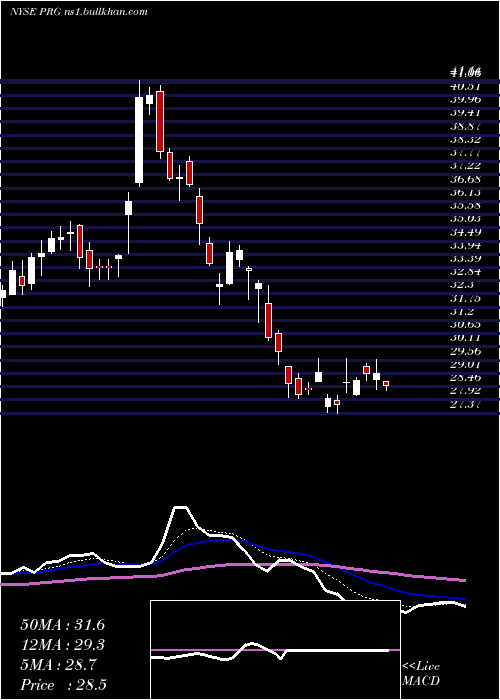The image size is (500, 700).
Task: Click the 33.39 price level label
Action: click(464, 258)
